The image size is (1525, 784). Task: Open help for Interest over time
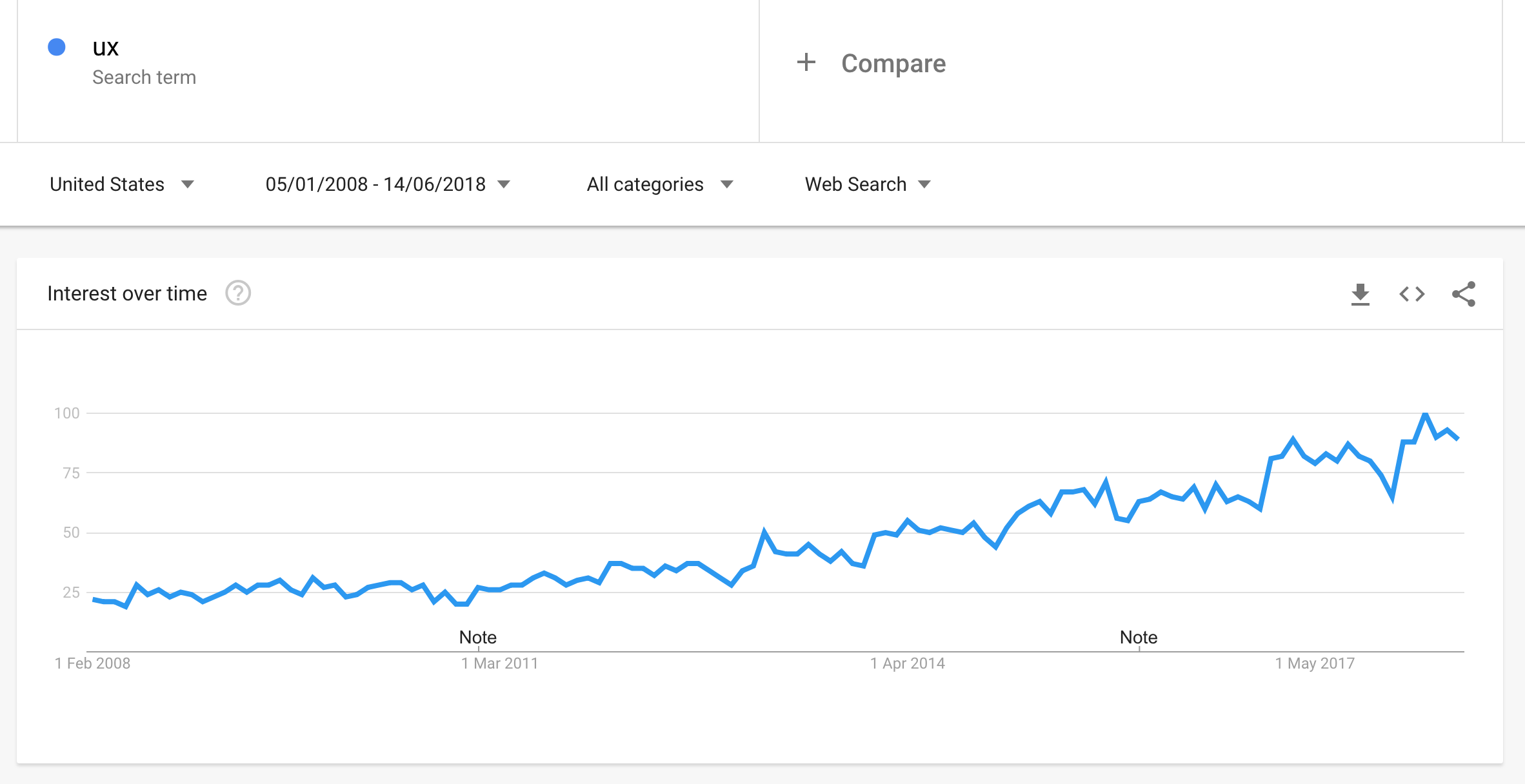(x=238, y=293)
